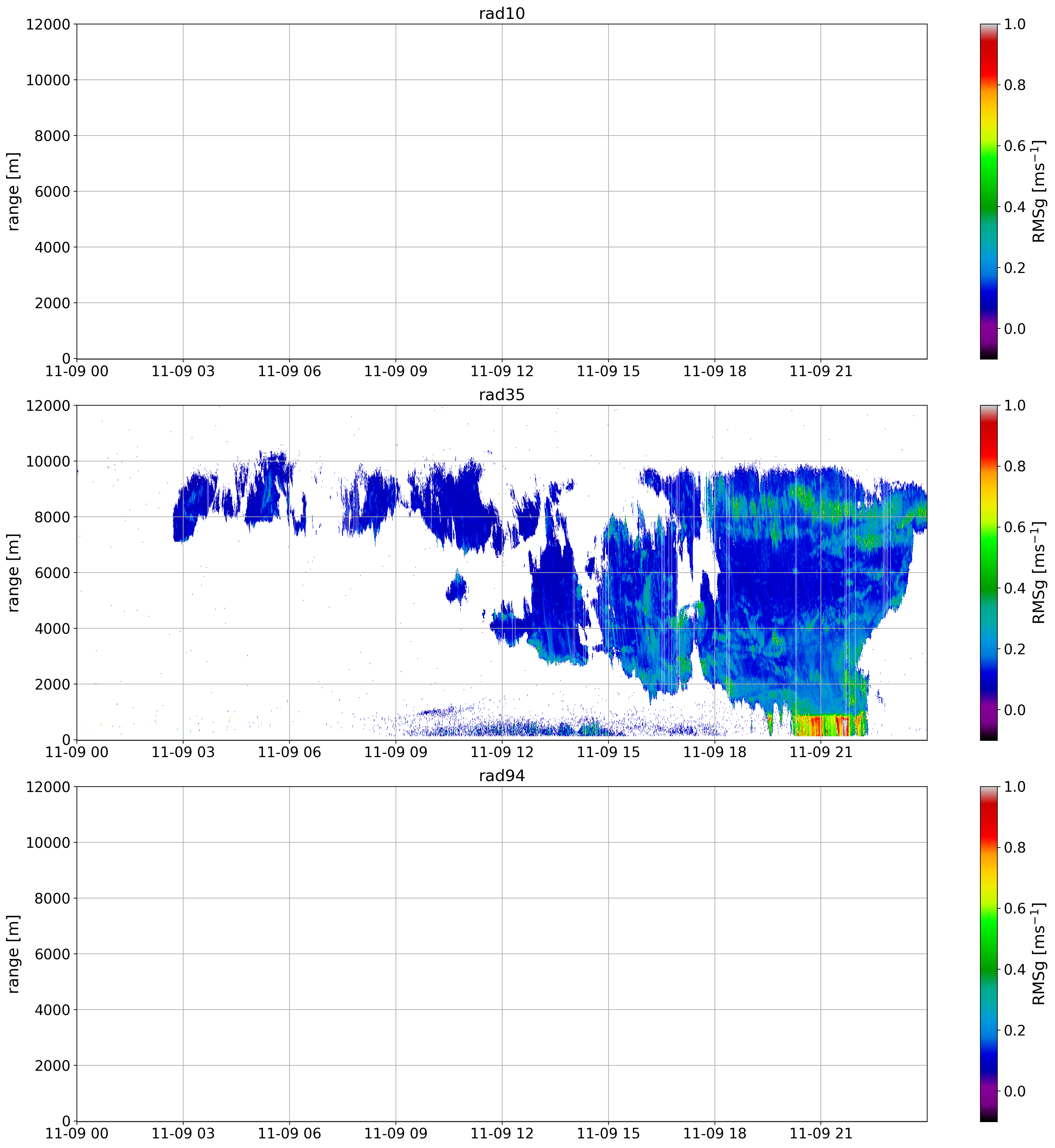Click the 11-09 06 tick label under rad94
The width and height of the screenshot is (1055, 1148).
[x=290, y=1134]
